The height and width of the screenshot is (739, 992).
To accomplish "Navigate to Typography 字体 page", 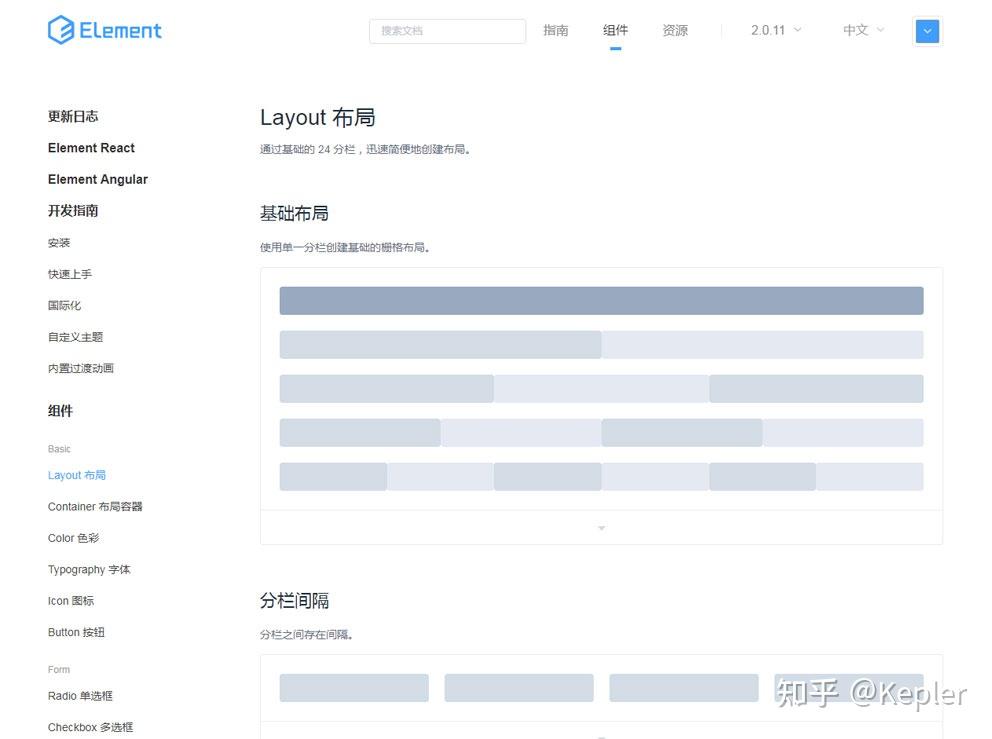I will pos(89,569).
